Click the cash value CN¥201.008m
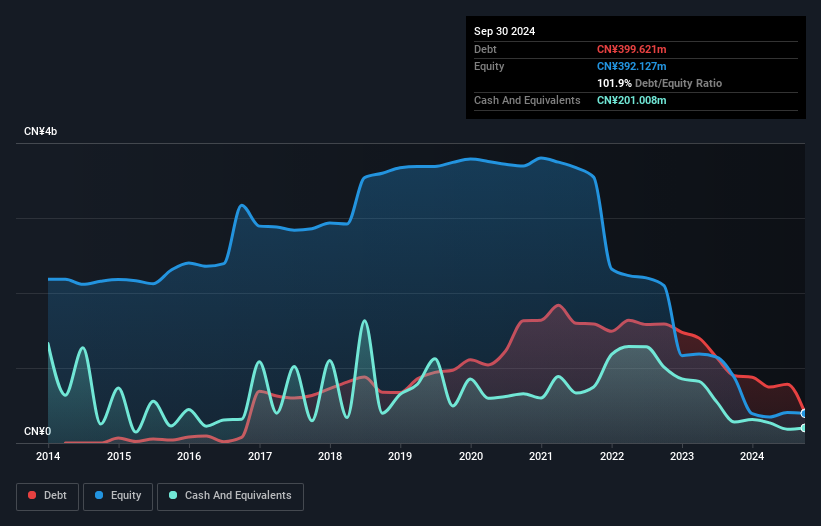Image resolution: width=821 pixels, height=526 pixels. click(631, 100)
